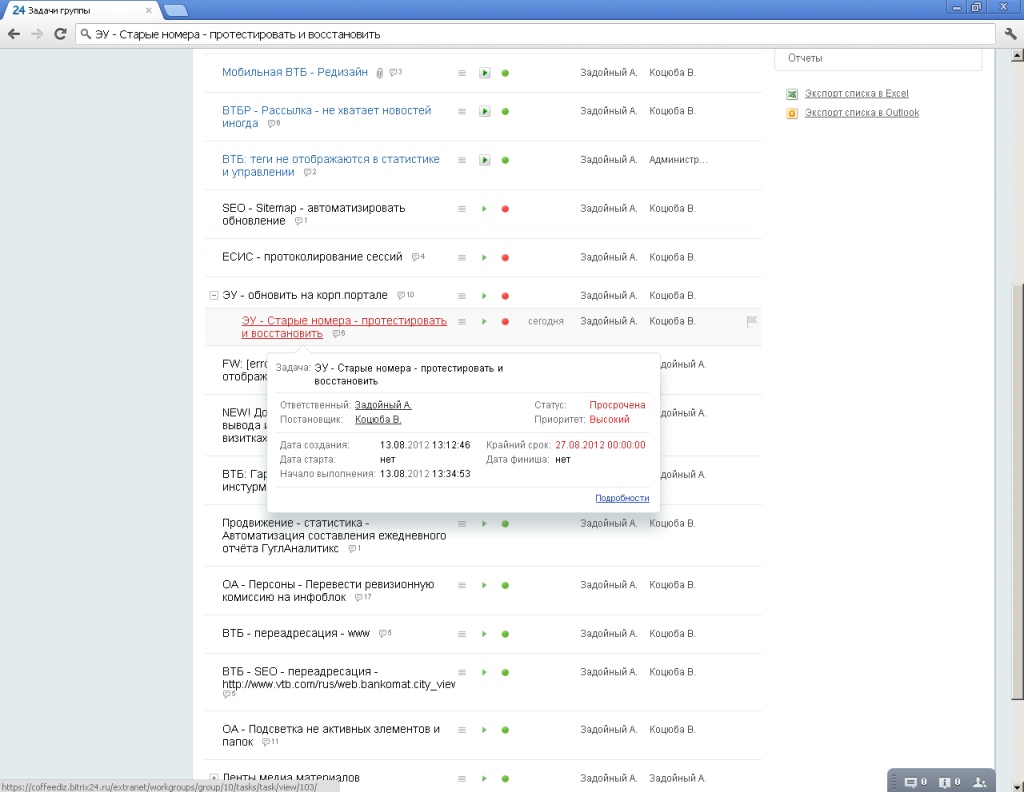
Task: Open the browser wrench settings menu
Action: click(x=1010, y=34)
